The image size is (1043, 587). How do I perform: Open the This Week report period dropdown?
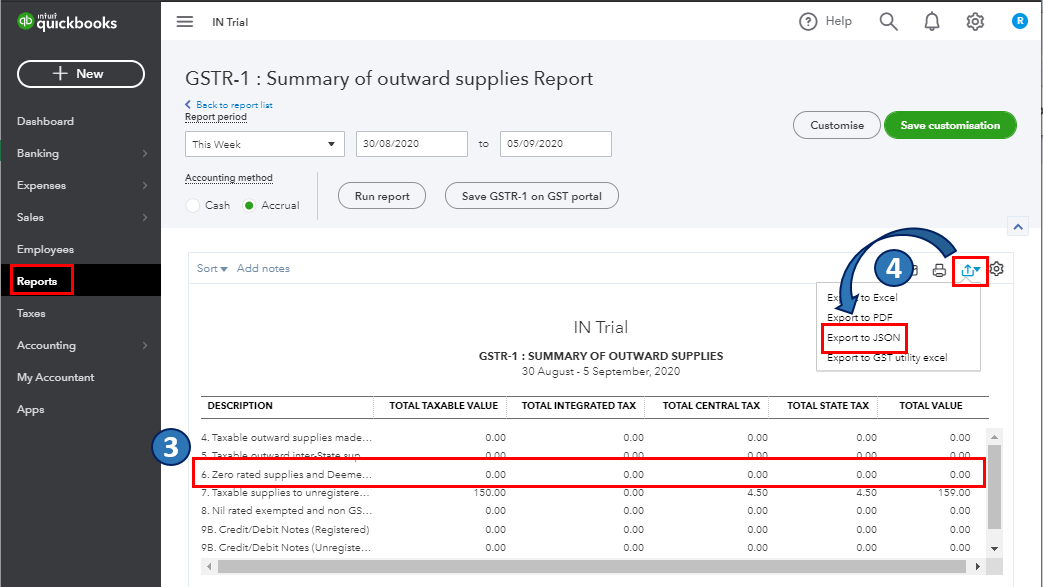(x=265, y=144)
